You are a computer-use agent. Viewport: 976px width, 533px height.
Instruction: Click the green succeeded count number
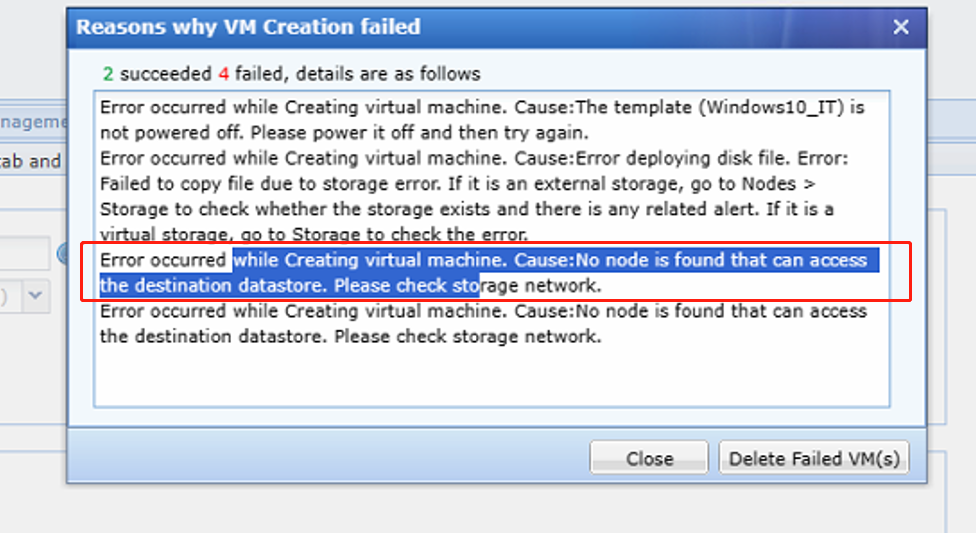click(x=107, y=74)
